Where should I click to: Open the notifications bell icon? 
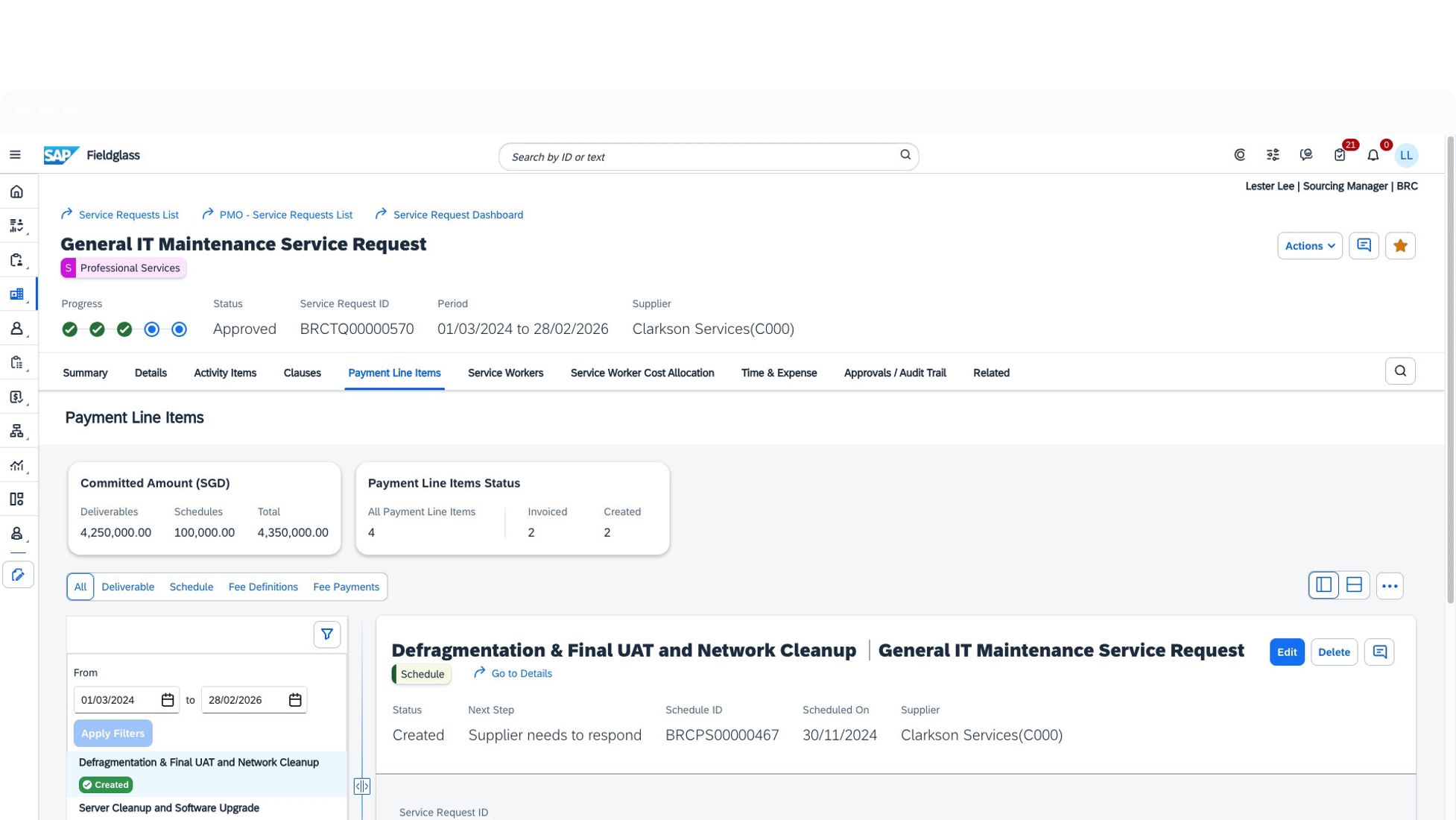tap(1373, 155)
